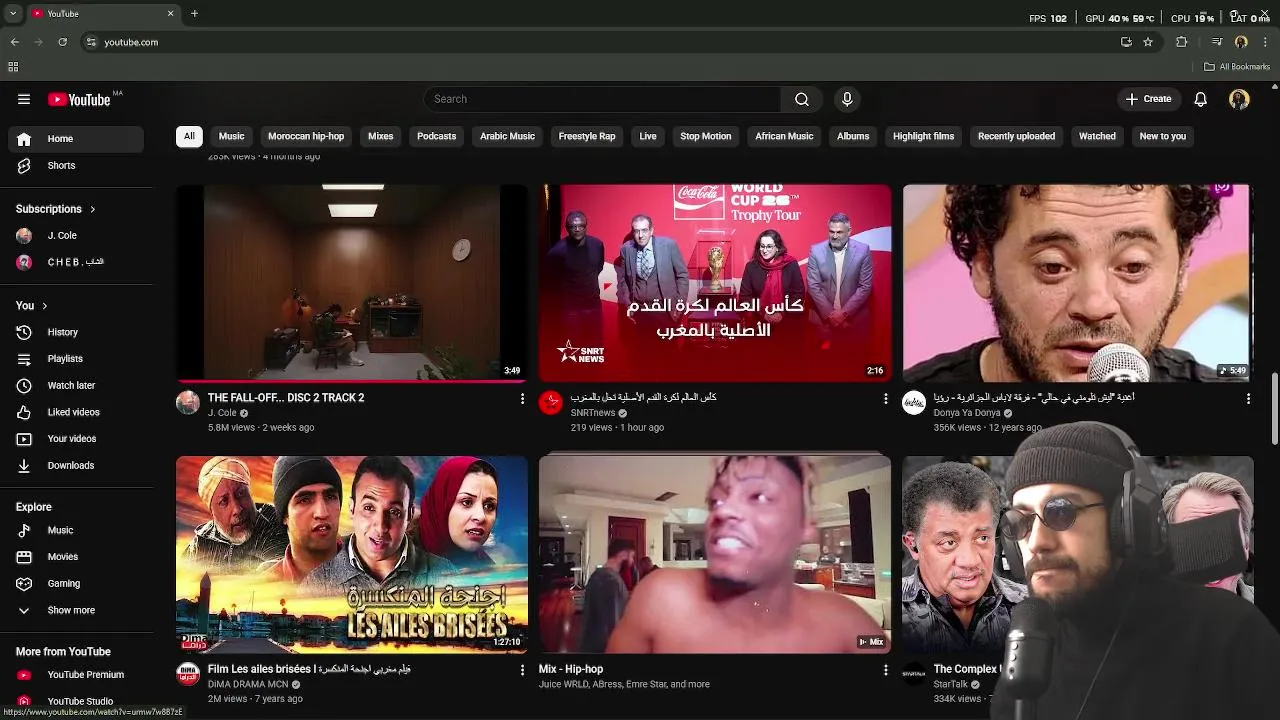Screen dimensions: 1280x720
Task: Open options menu for THE FALL-OFF video
Action: (x=522, y=399)
